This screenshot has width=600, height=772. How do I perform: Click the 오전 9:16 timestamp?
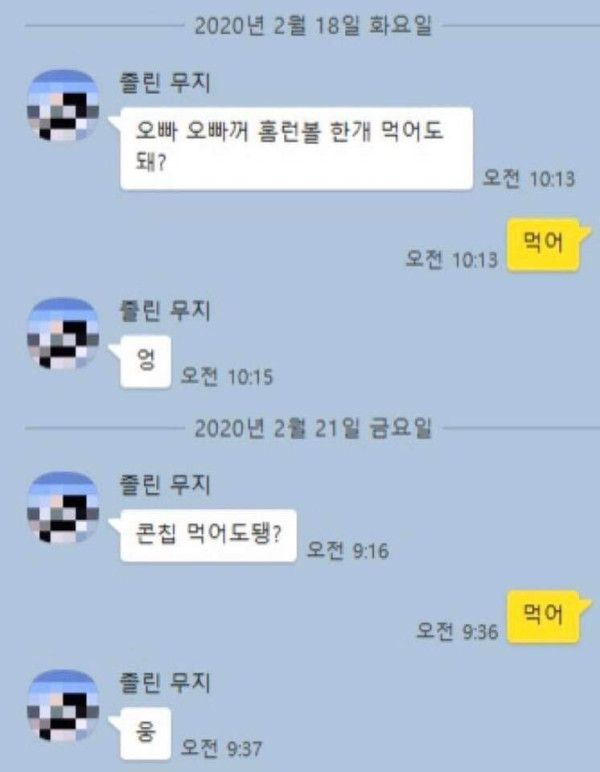pos(347,550)
